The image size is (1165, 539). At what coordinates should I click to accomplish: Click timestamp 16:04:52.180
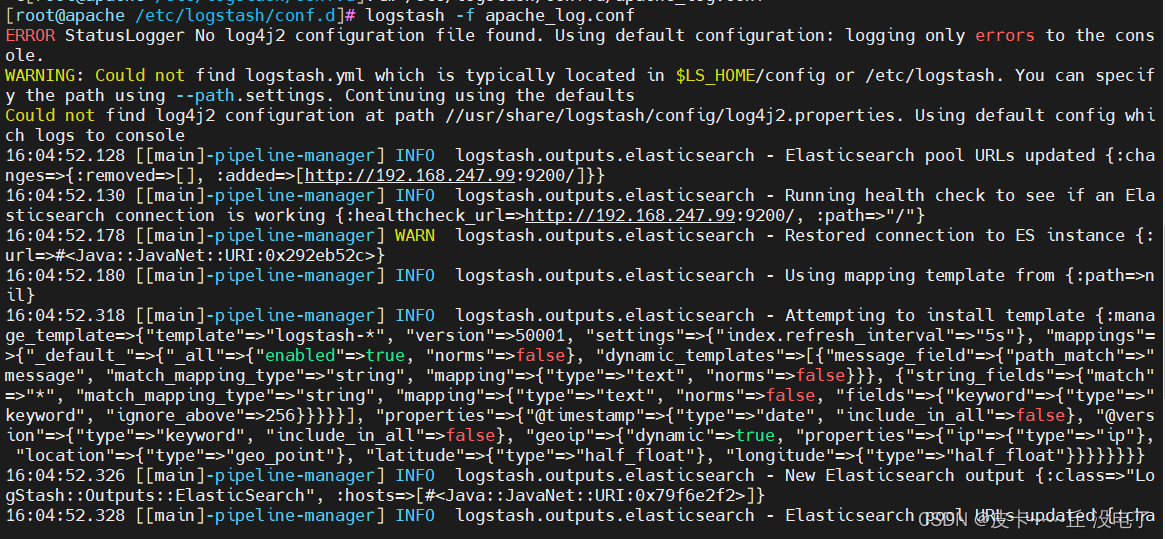pos(65,276)
